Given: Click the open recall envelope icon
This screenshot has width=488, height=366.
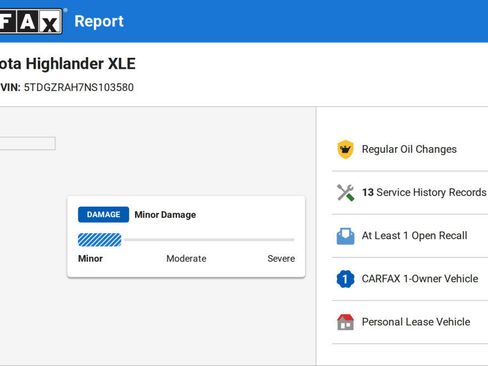Looking at the screenshot, I should [345, 236].
